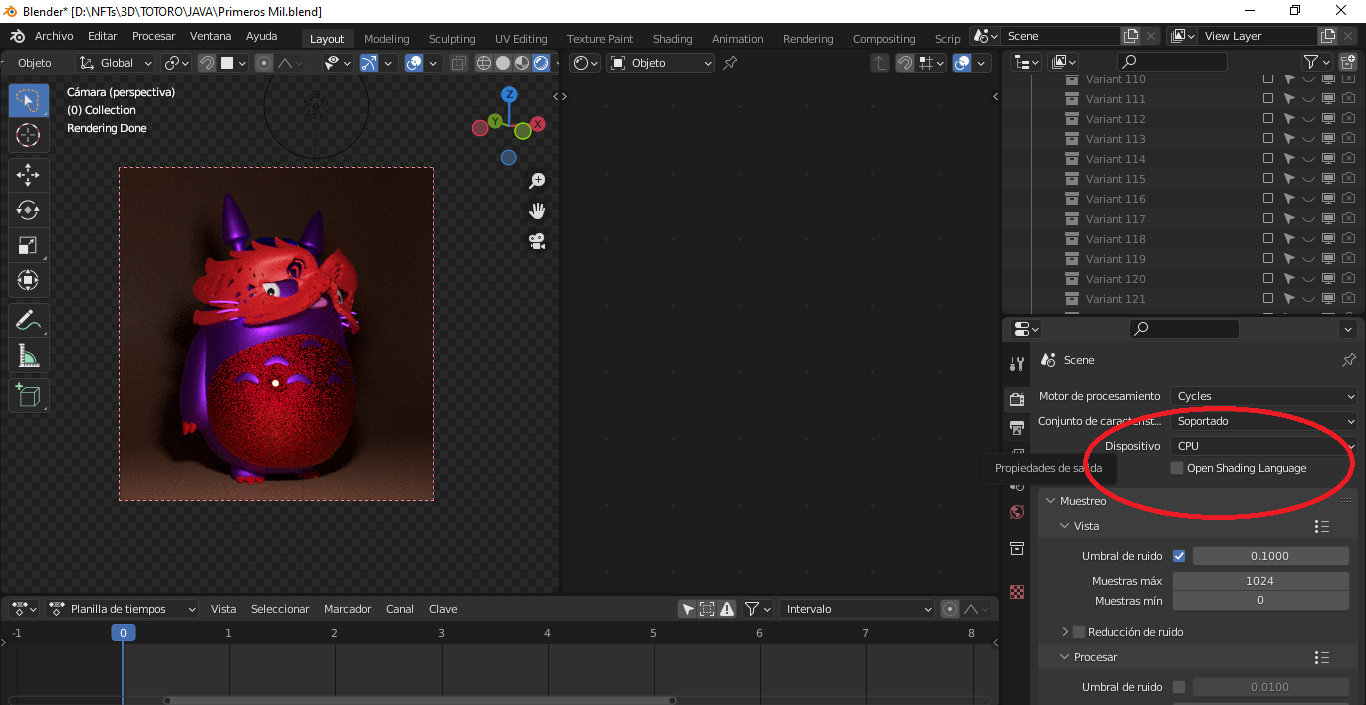Screen dimensions: 1366x705
Task: Switch to rendered viewport shading
Action: [x=541, y=63]
